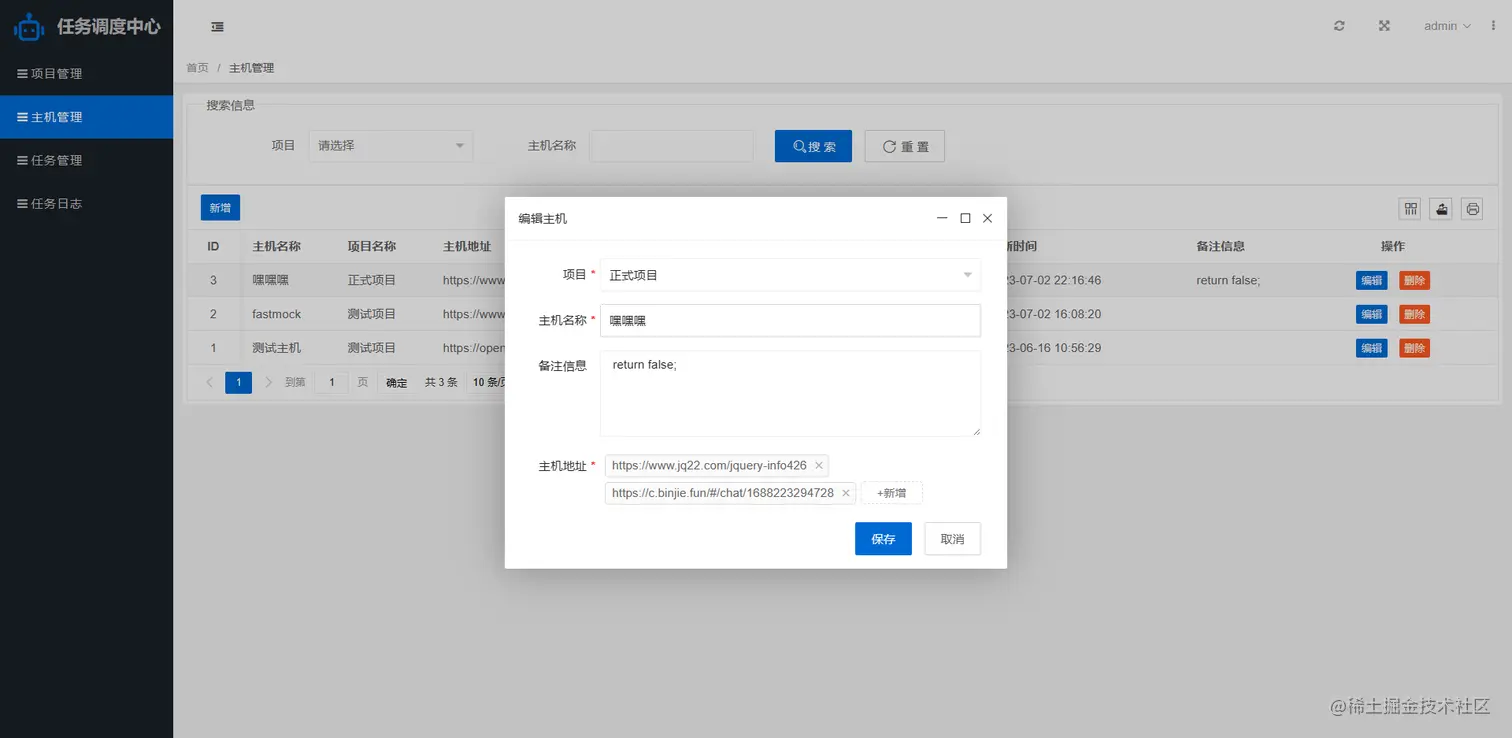Collapse the sidebar with the hamburger icon

[217, 26]
